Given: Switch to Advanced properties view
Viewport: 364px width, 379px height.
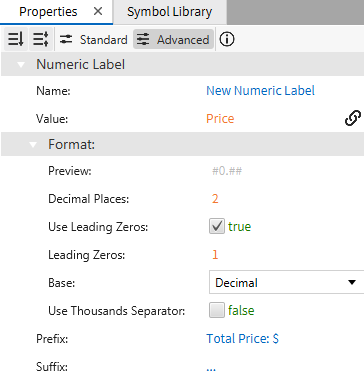Looking at the screenshot, I should [x=173, y=40].
